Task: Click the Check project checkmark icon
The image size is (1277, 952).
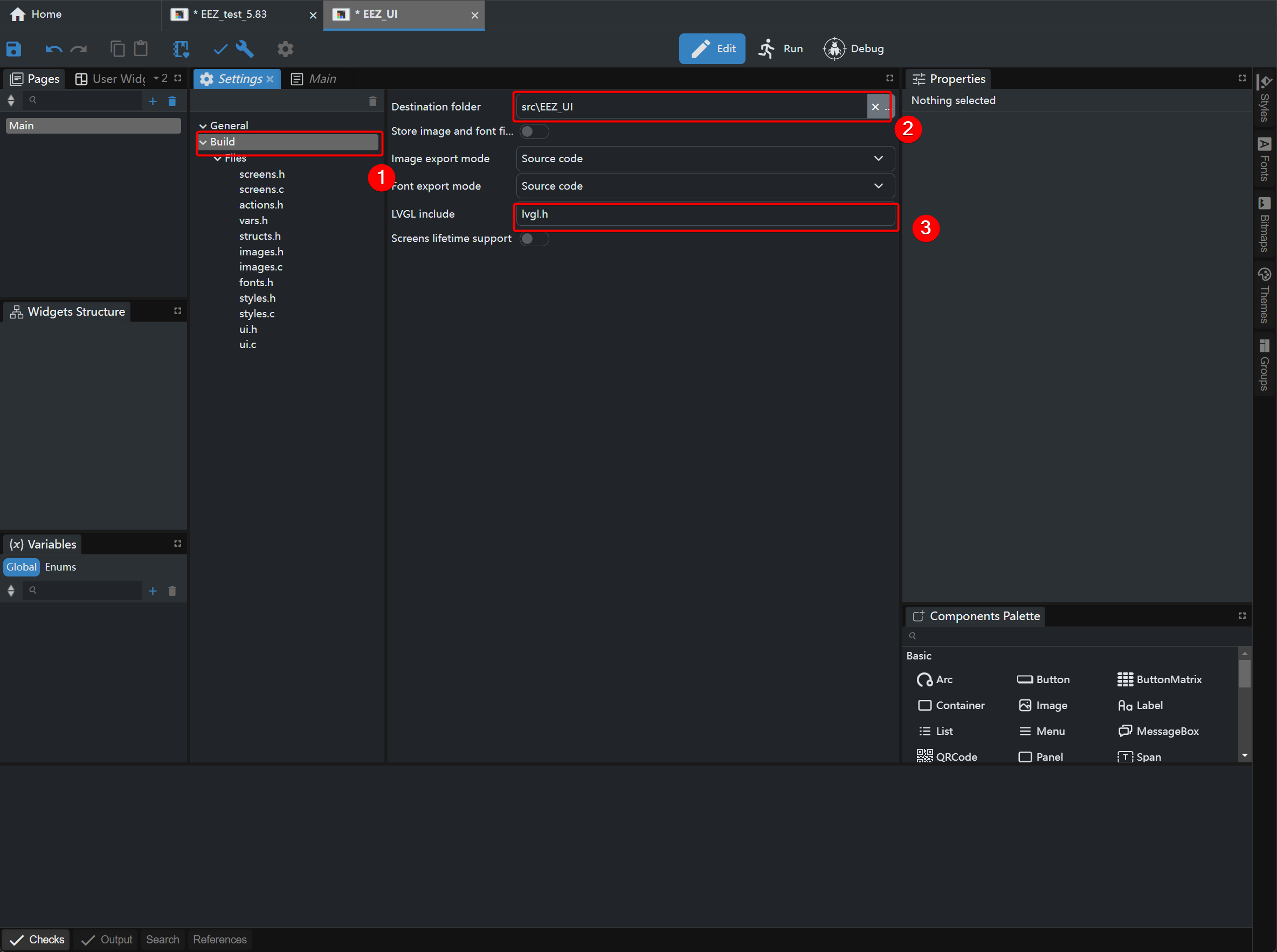Action: click(x=220, y=49)
